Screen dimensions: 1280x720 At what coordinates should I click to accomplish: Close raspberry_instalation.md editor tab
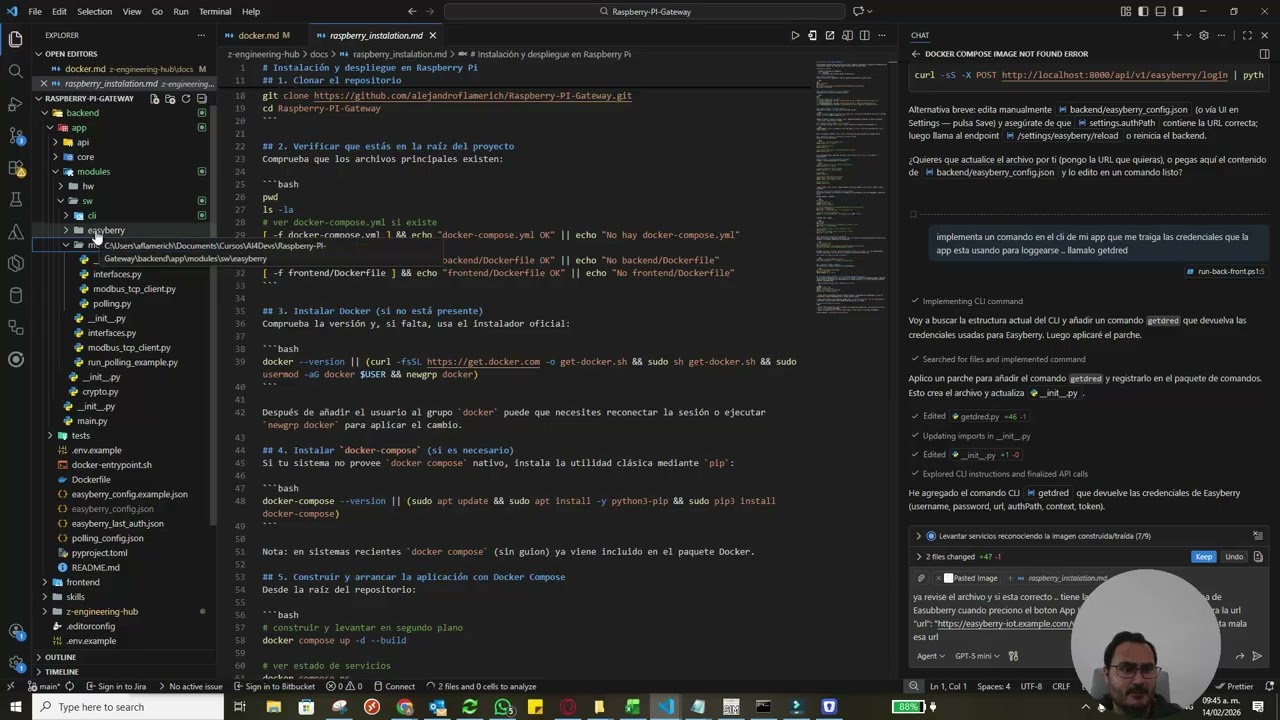click(432, 35)
